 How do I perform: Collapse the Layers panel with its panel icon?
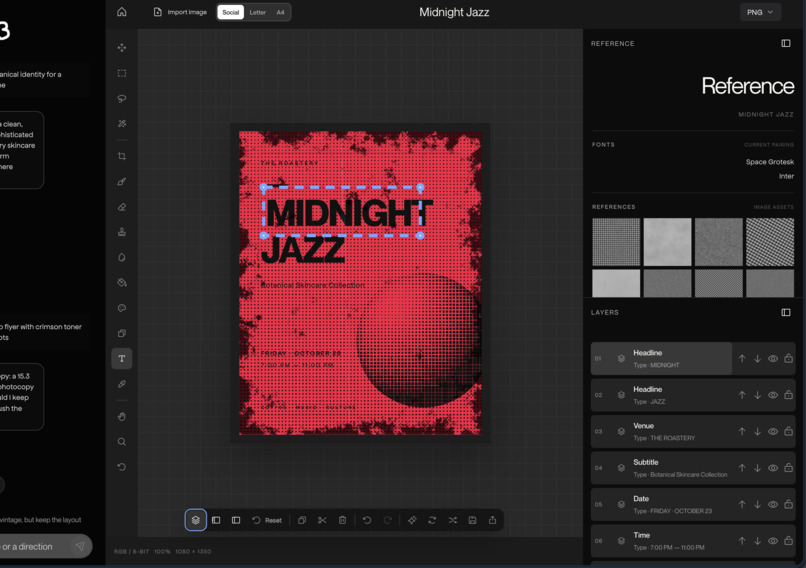pyautogui.click(x=786, y=313)
